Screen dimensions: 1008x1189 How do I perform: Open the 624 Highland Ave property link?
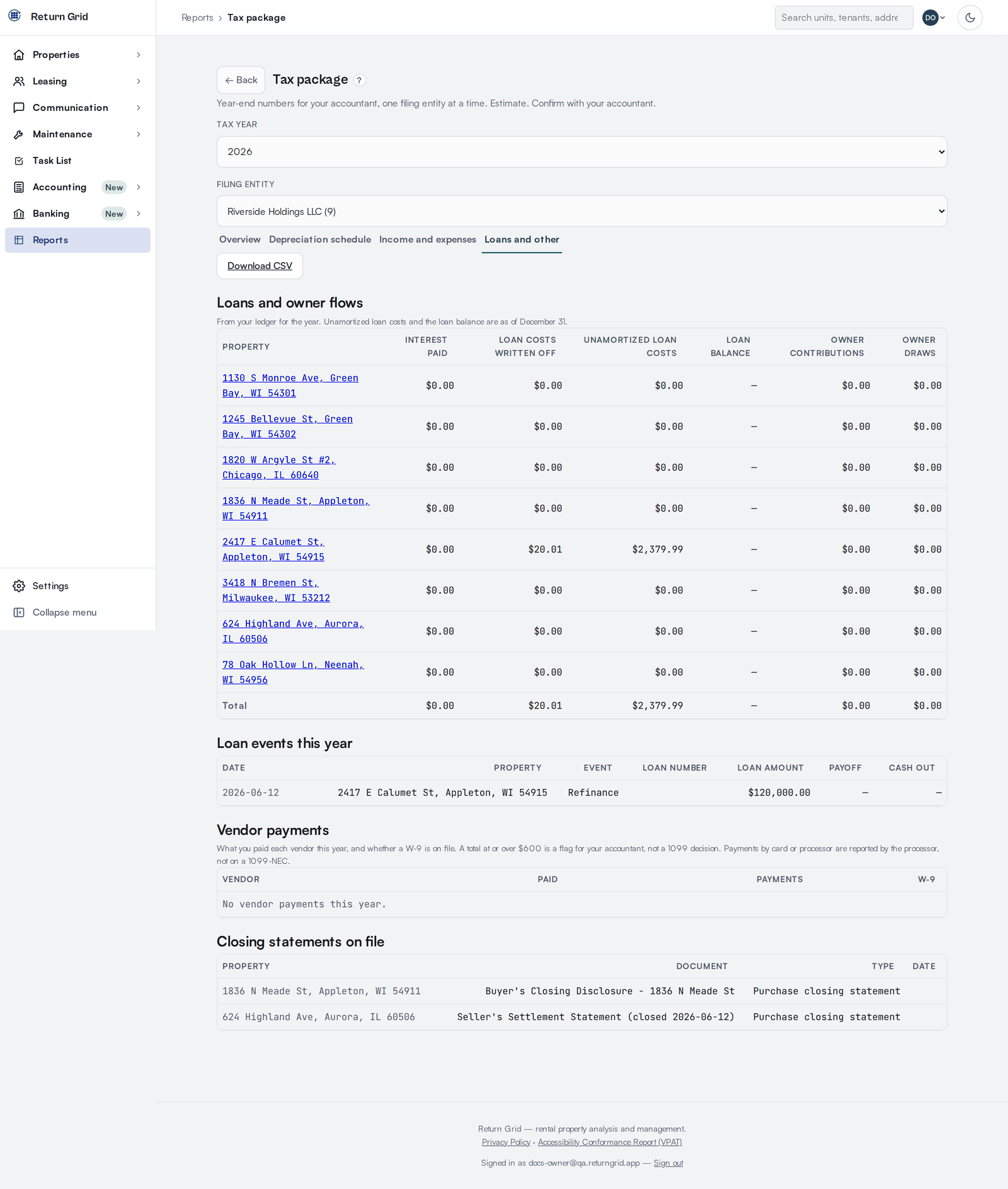[x=293, y=631]
